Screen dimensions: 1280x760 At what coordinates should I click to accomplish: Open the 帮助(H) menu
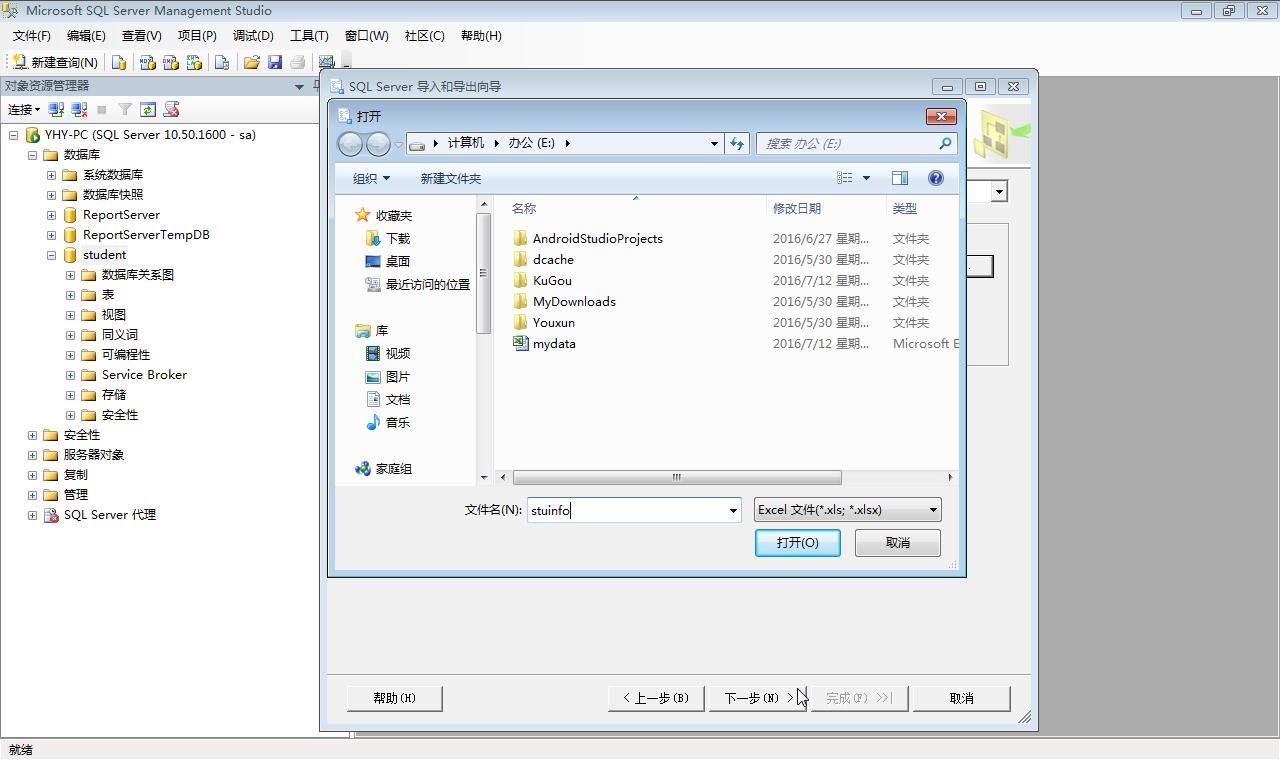pos(481,35)
